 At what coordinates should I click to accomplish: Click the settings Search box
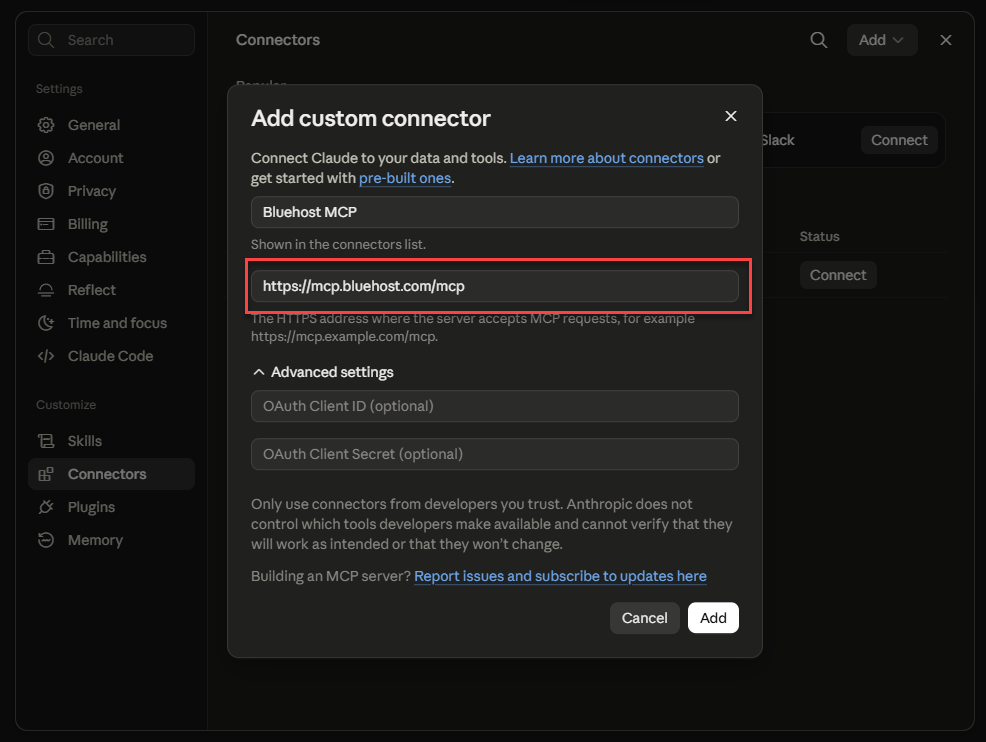[x=111, y=40]
